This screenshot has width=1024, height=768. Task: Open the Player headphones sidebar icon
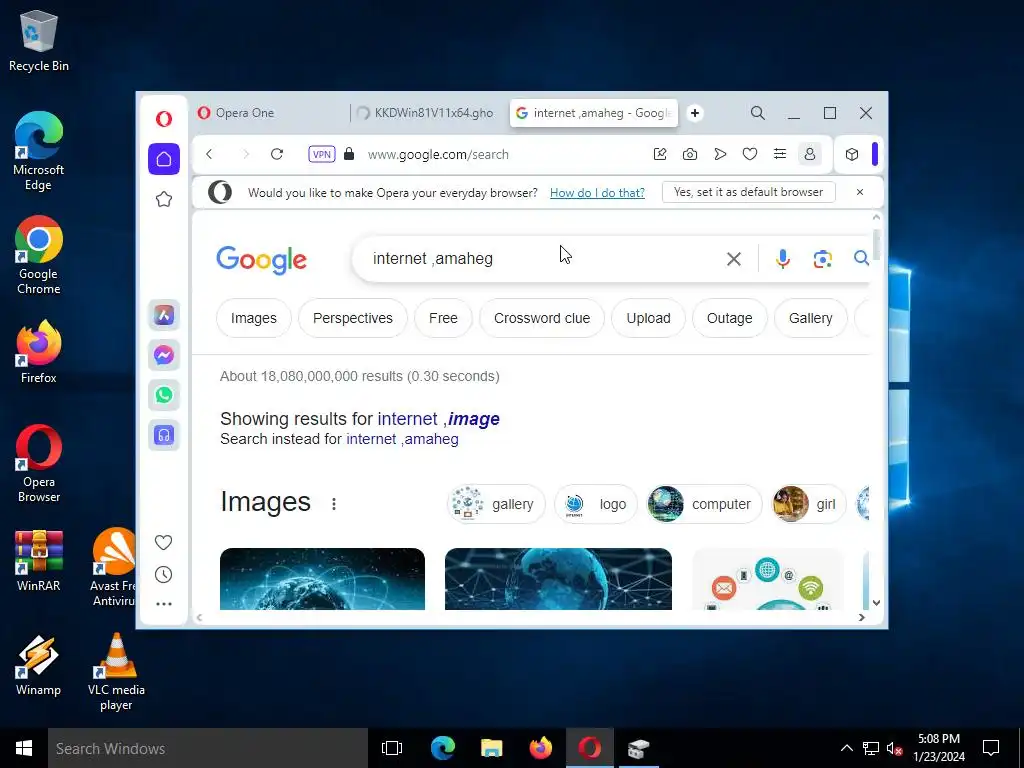[164, 435]
